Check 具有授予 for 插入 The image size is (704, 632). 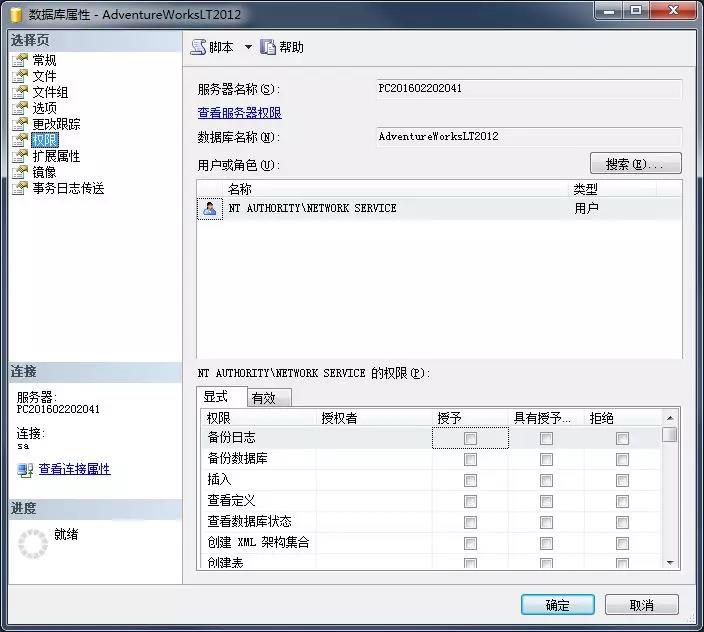tap(546, 480)
